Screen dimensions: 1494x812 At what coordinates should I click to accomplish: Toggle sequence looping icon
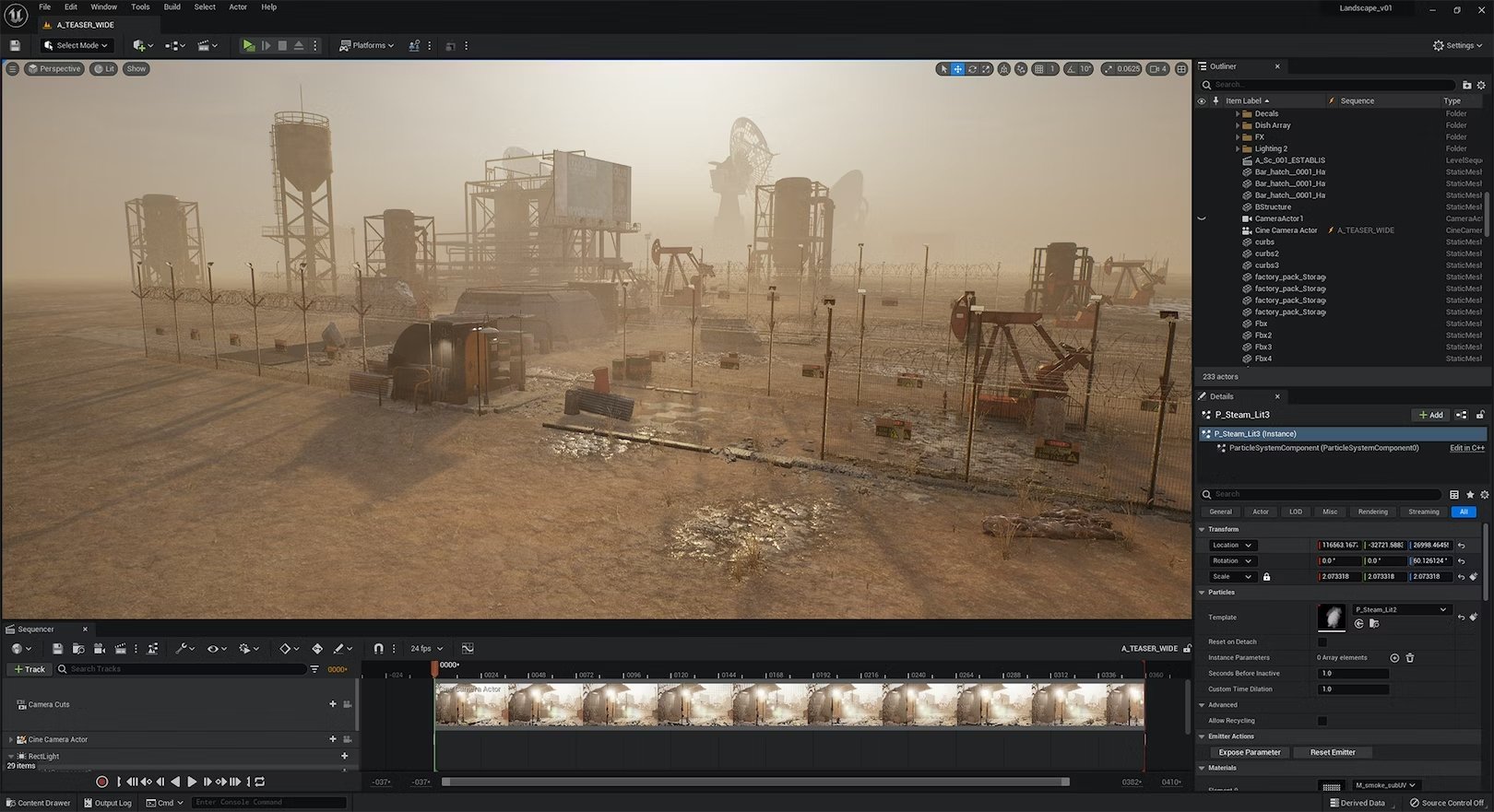coord(260,782)
